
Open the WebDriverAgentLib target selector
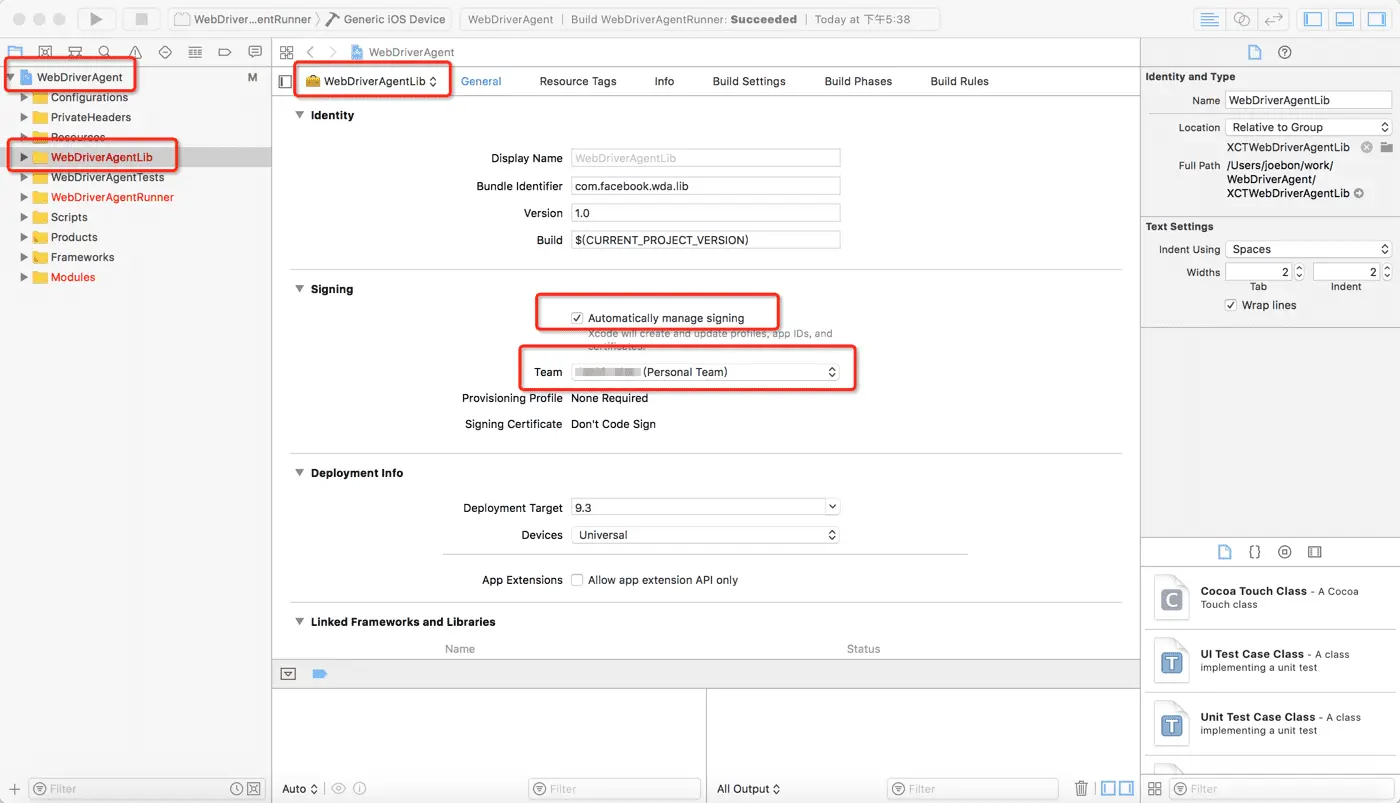pyautogui.click(x=372, y=81)
